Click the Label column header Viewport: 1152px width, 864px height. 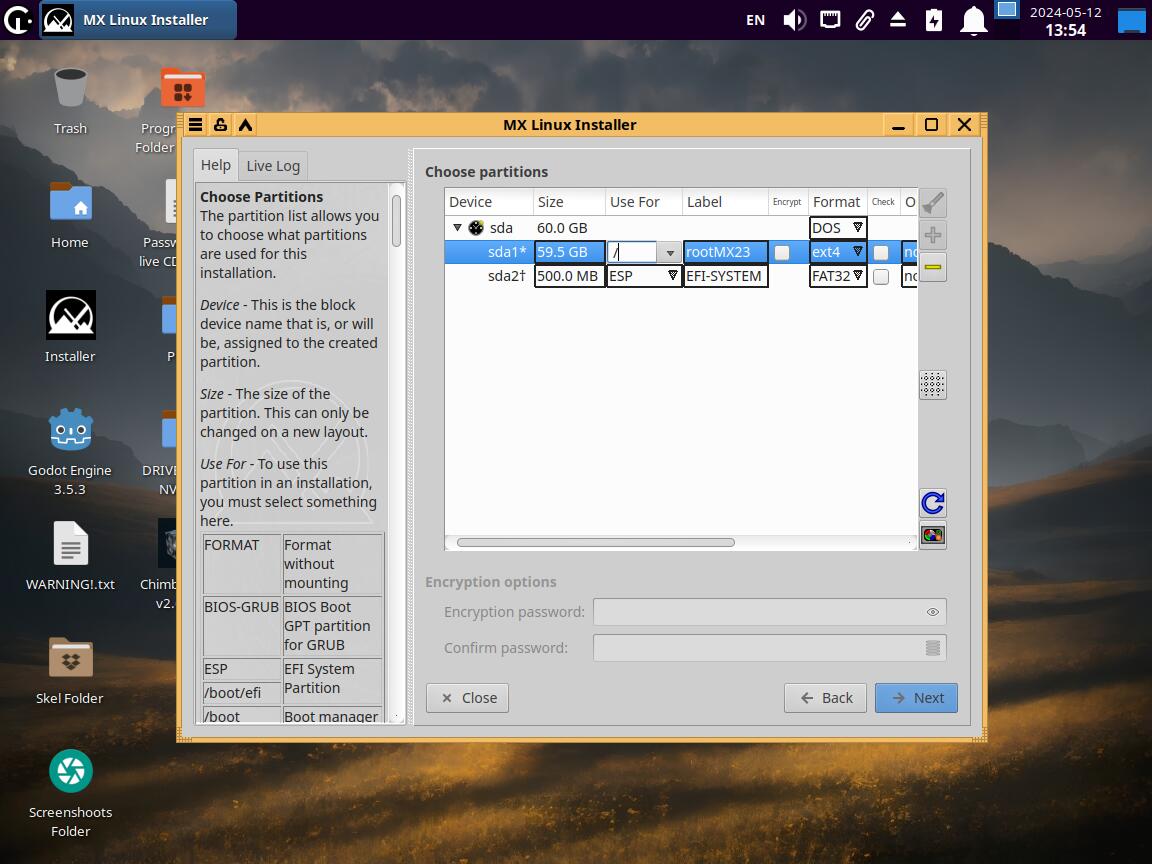click(725, 202)
